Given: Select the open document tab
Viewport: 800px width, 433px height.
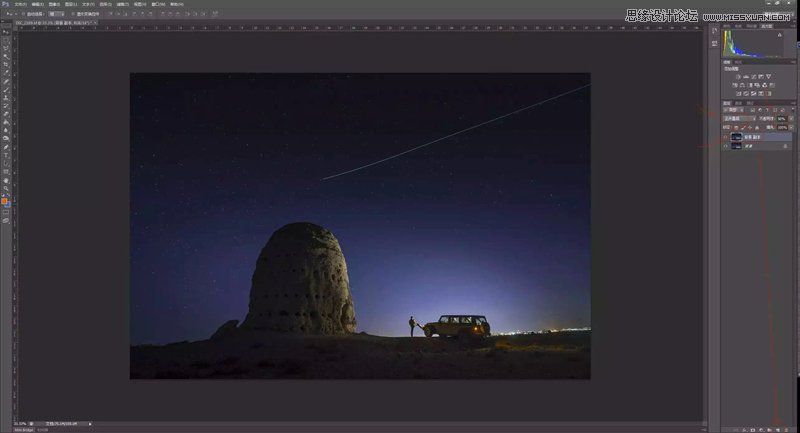Looking at the screenshot, I should pos(56,23).
